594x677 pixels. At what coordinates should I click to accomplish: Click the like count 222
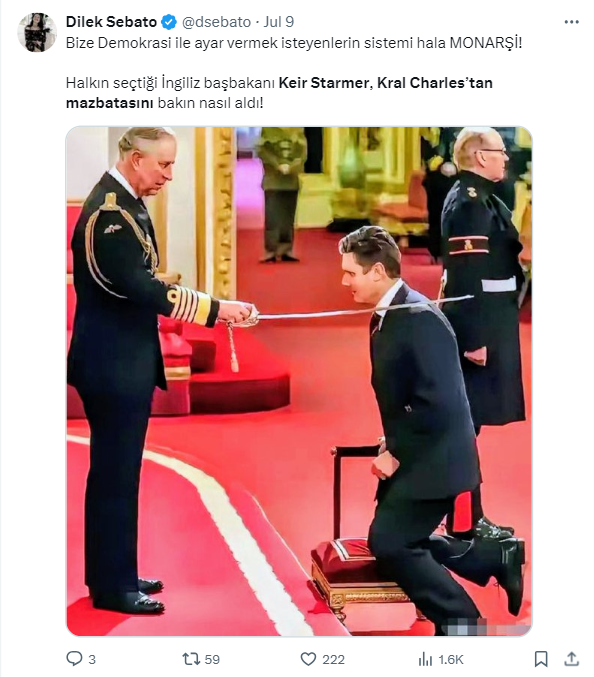333,660
